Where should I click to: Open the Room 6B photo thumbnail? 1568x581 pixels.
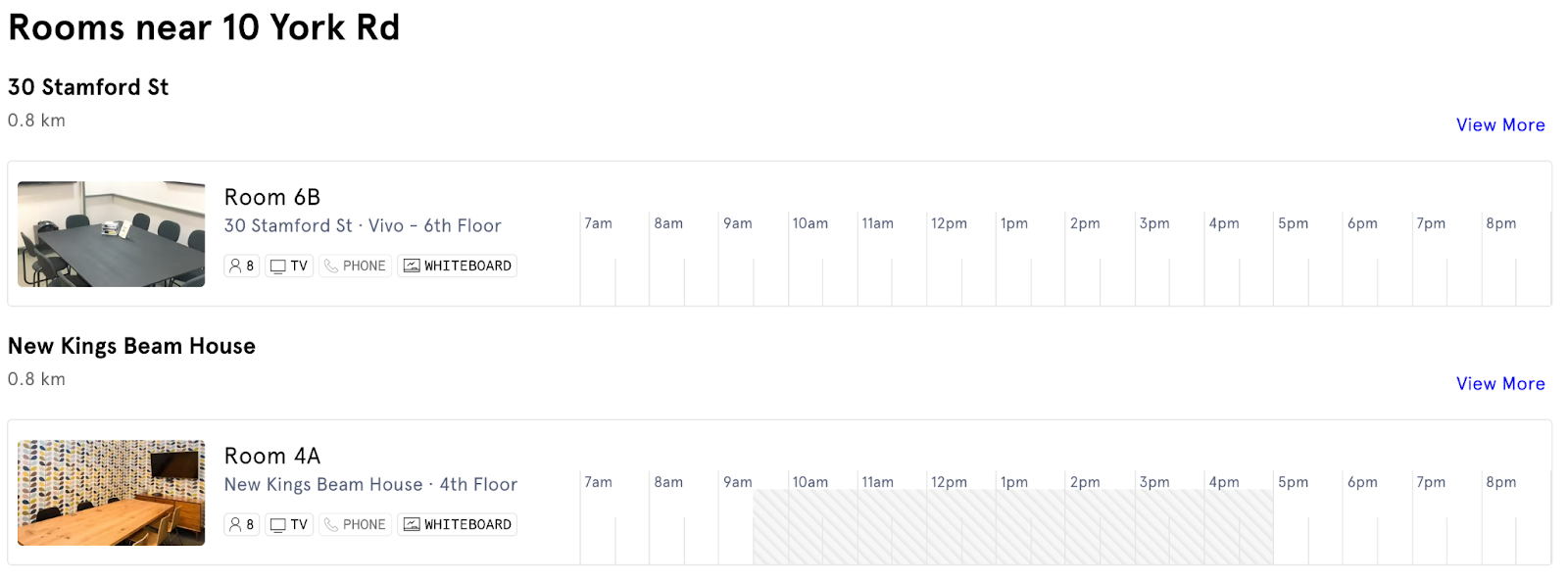tap(111, 235)
